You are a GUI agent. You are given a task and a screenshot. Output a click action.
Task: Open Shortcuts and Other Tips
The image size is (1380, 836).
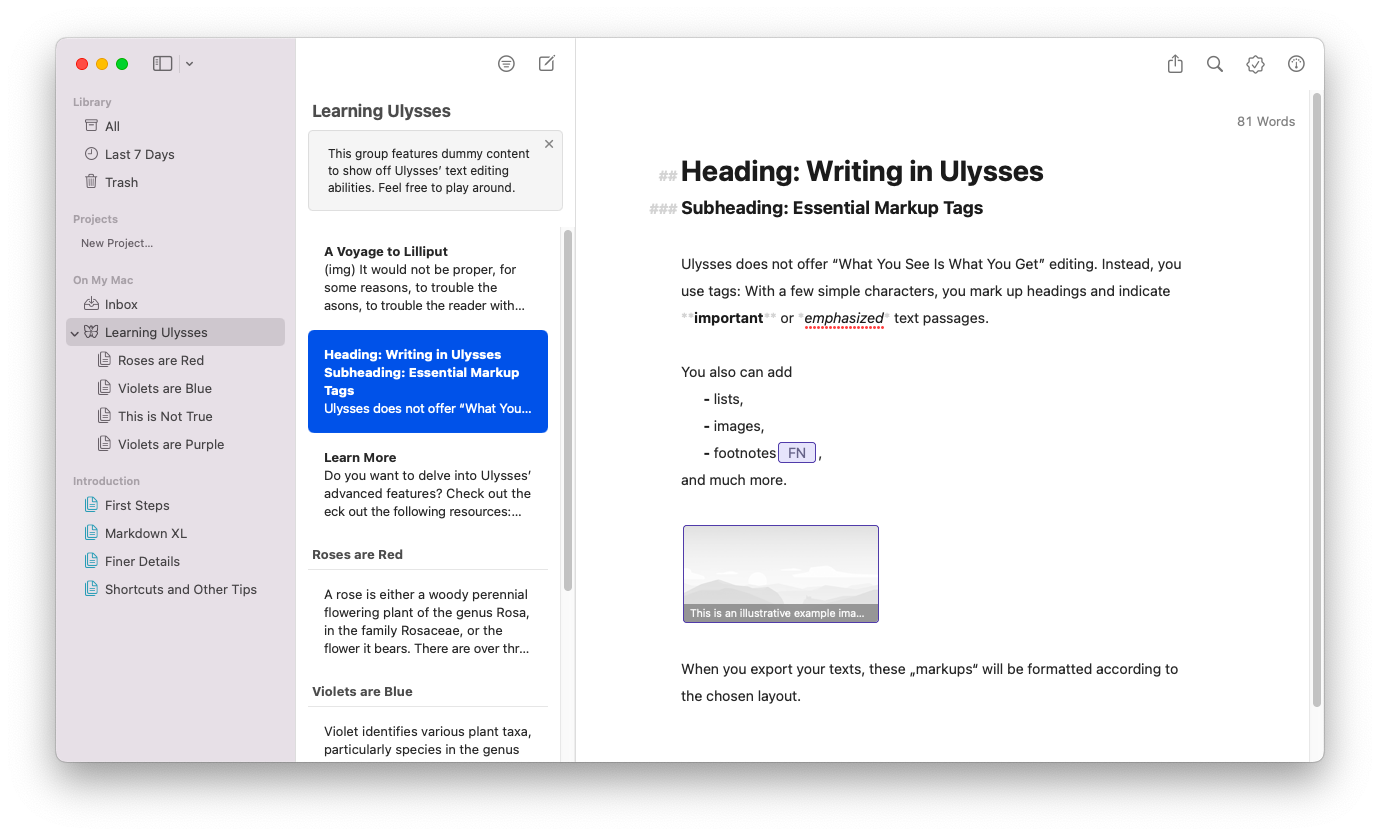coord(175,589)
